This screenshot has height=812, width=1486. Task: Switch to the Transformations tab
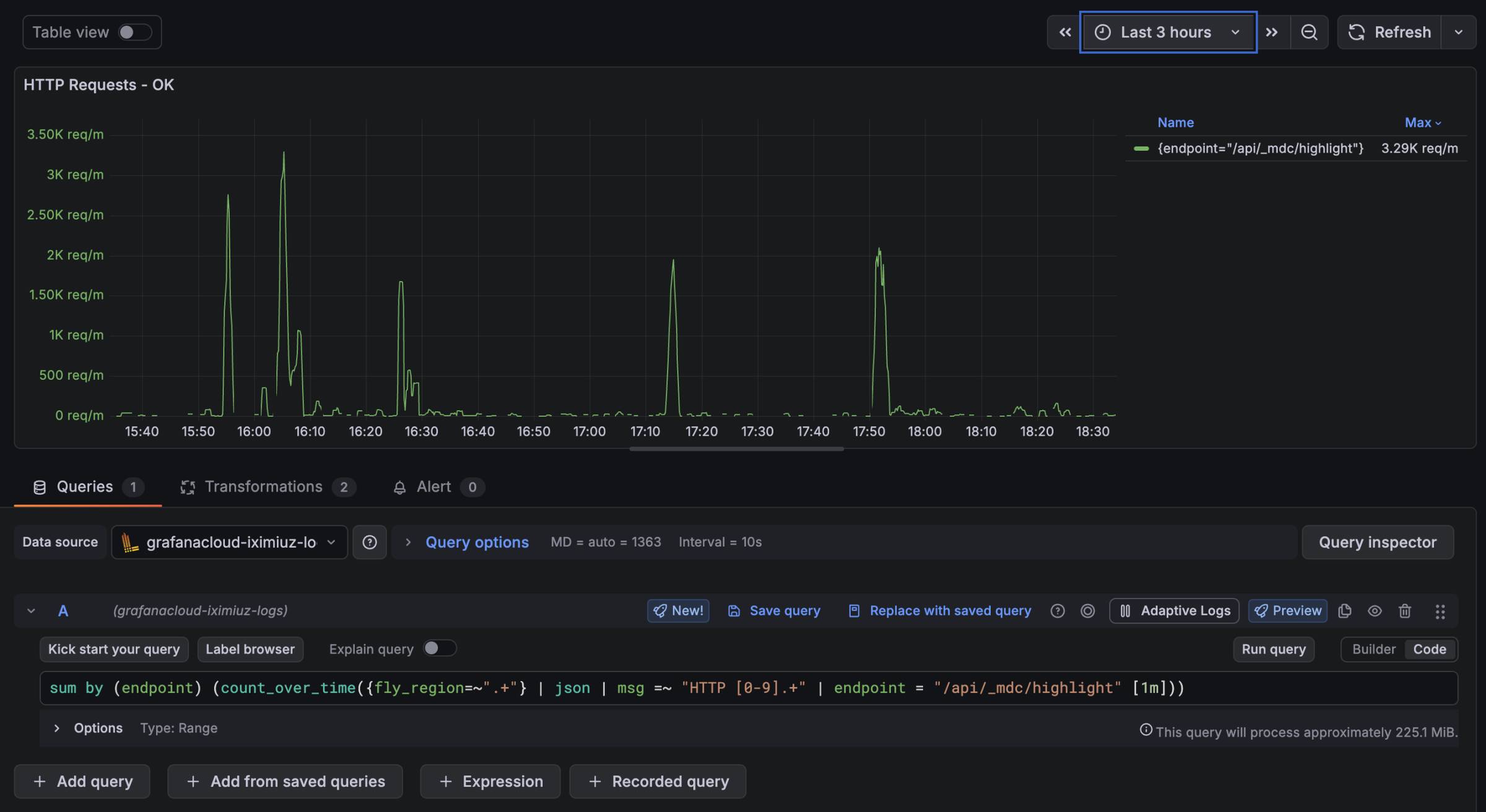point(263,487)
